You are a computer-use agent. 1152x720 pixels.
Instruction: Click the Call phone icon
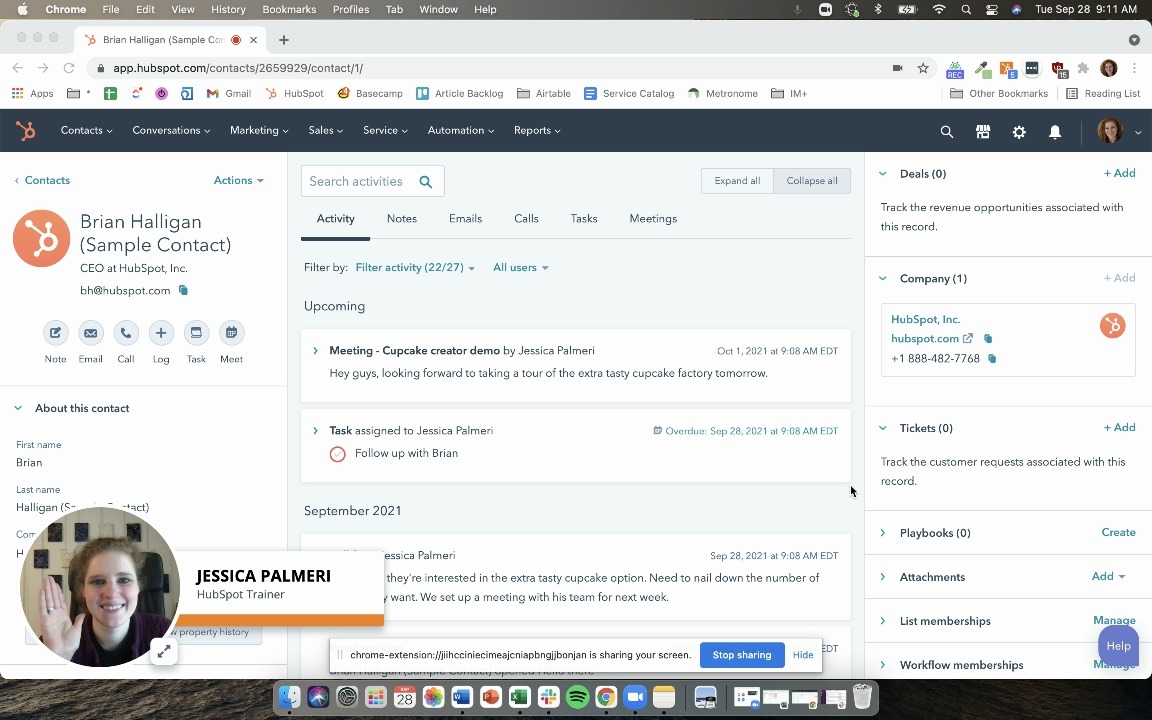(x=126, y=333)
